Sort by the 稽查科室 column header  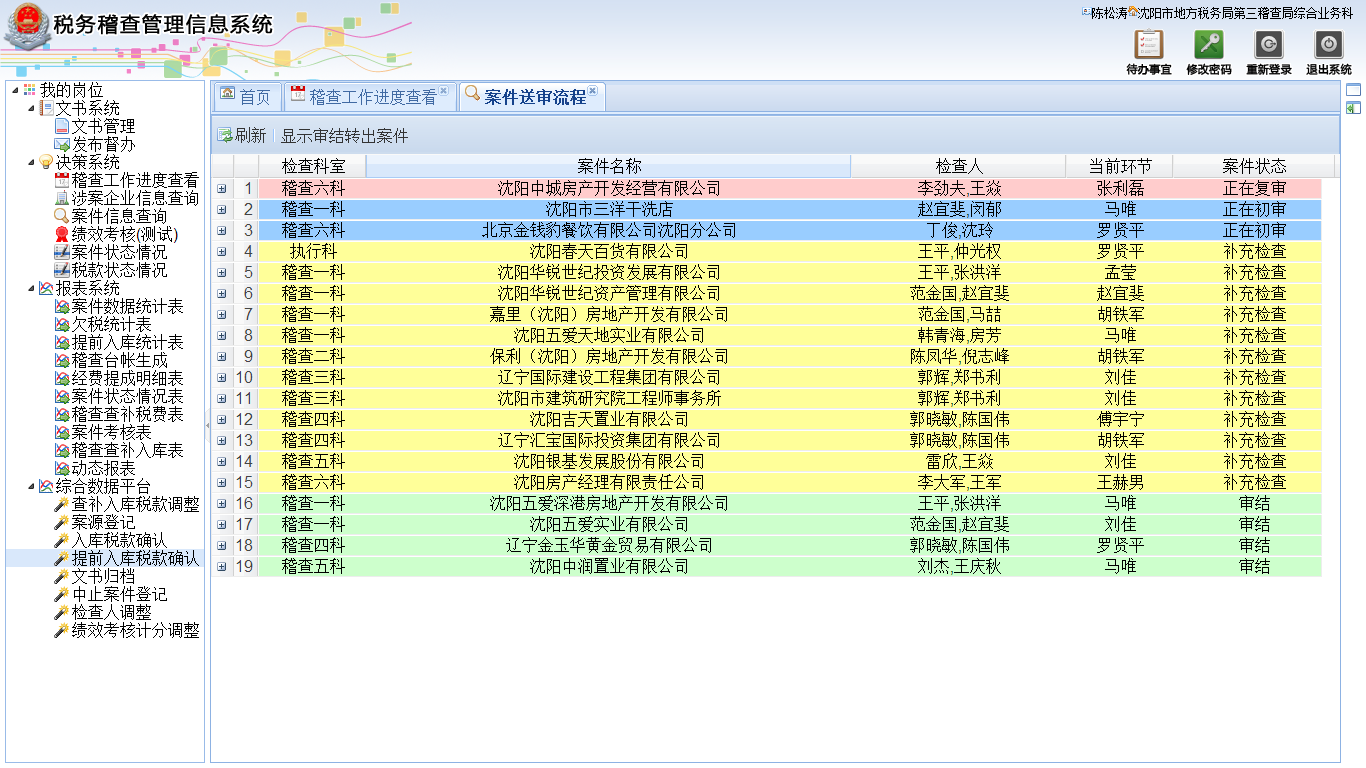313,166
